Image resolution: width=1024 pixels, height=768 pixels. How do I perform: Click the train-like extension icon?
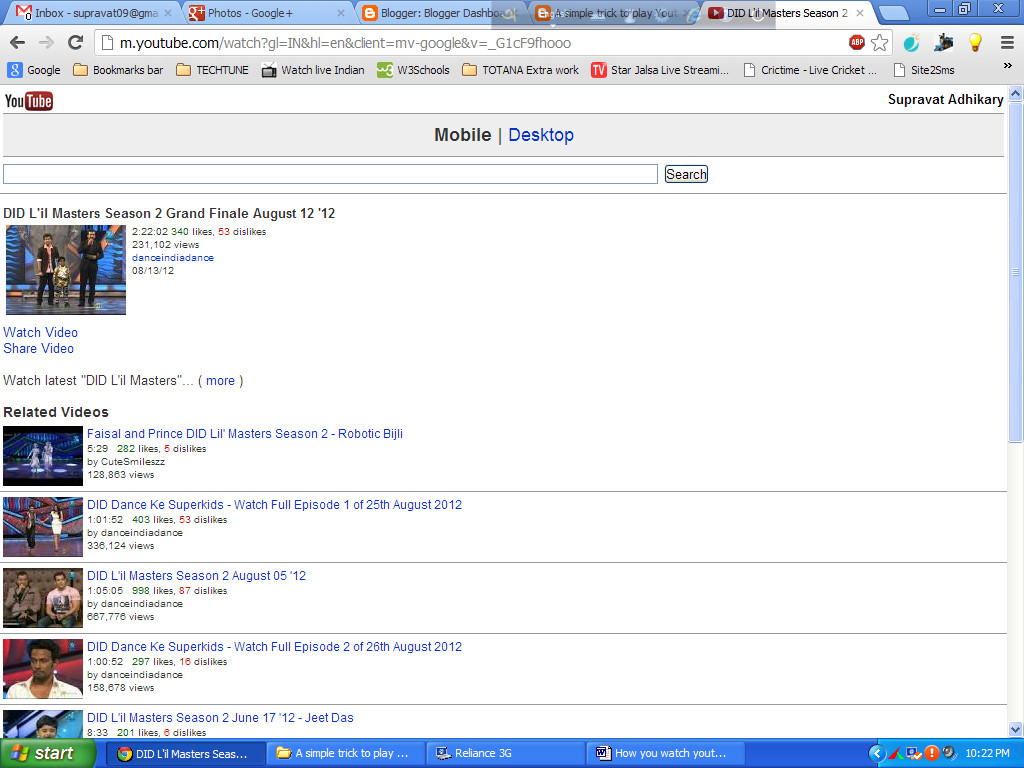pos(943,43)
